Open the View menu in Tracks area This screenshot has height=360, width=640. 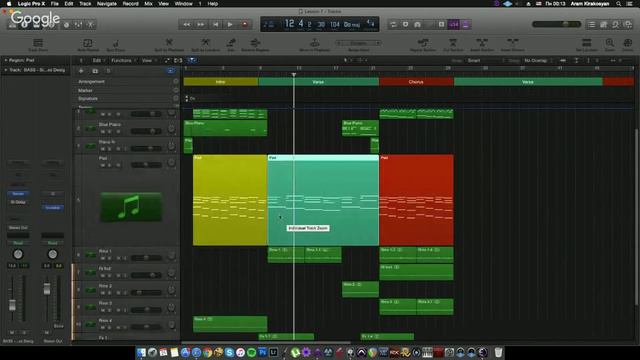[x=148, y=60]
